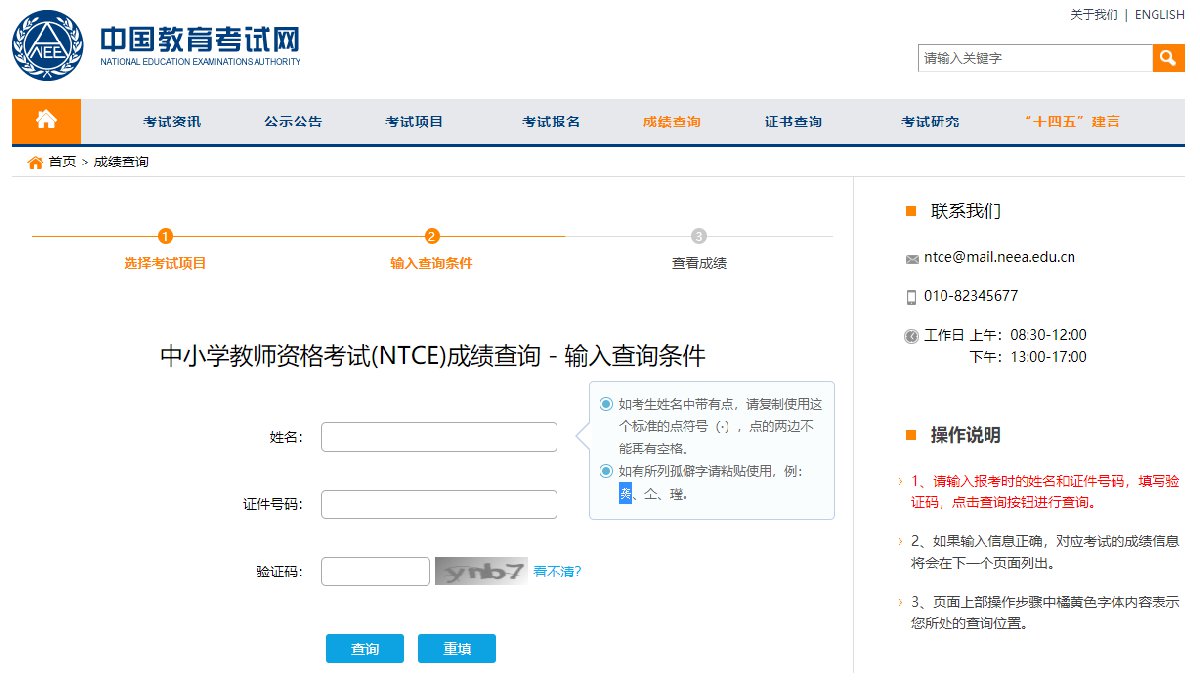Open the 考试资讯 menu

tap(172, 122)
